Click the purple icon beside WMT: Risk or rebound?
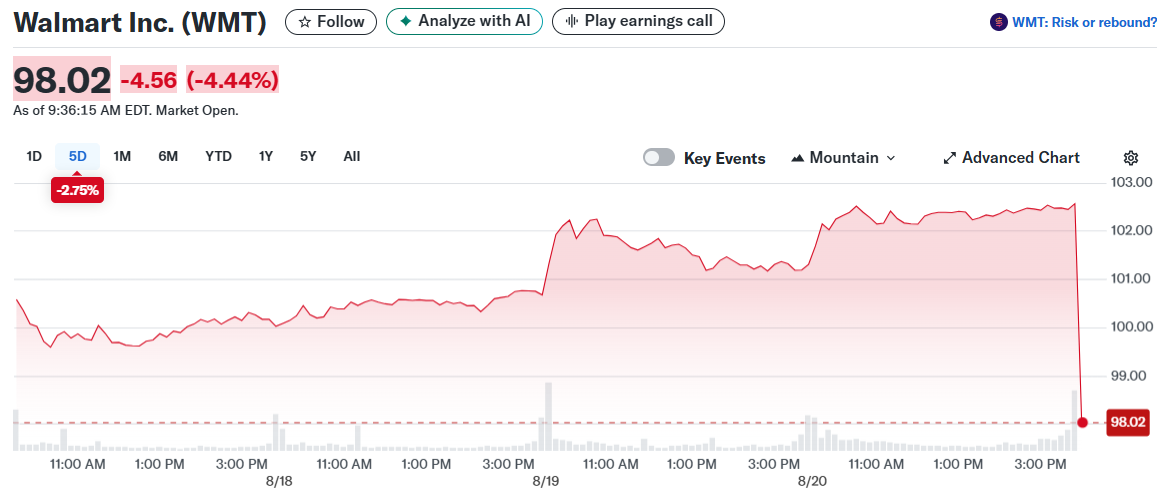Viewport: 1163px width, 493px height. click(999, 22)
